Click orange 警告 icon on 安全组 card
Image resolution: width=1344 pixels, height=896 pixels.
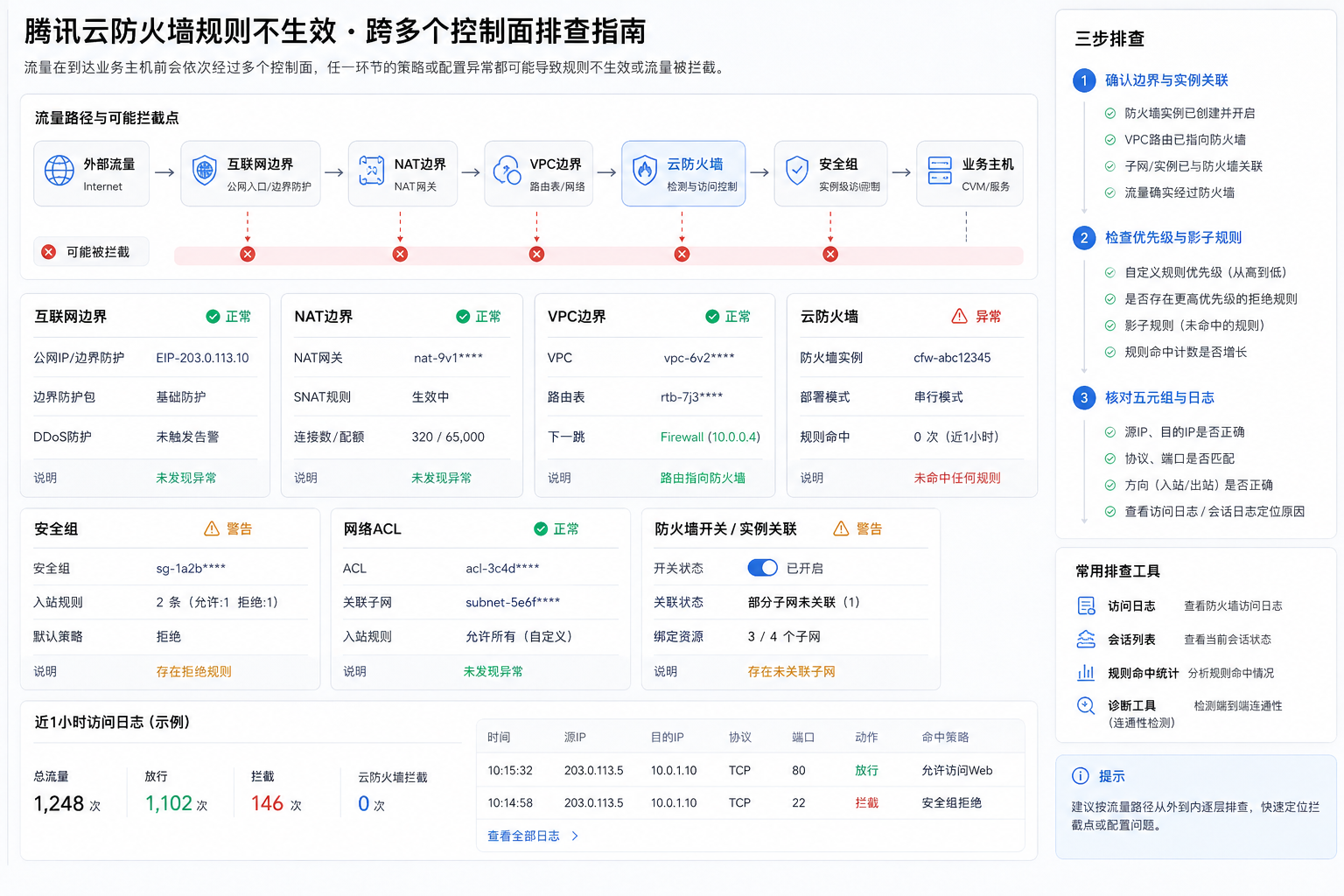point(212,528)
